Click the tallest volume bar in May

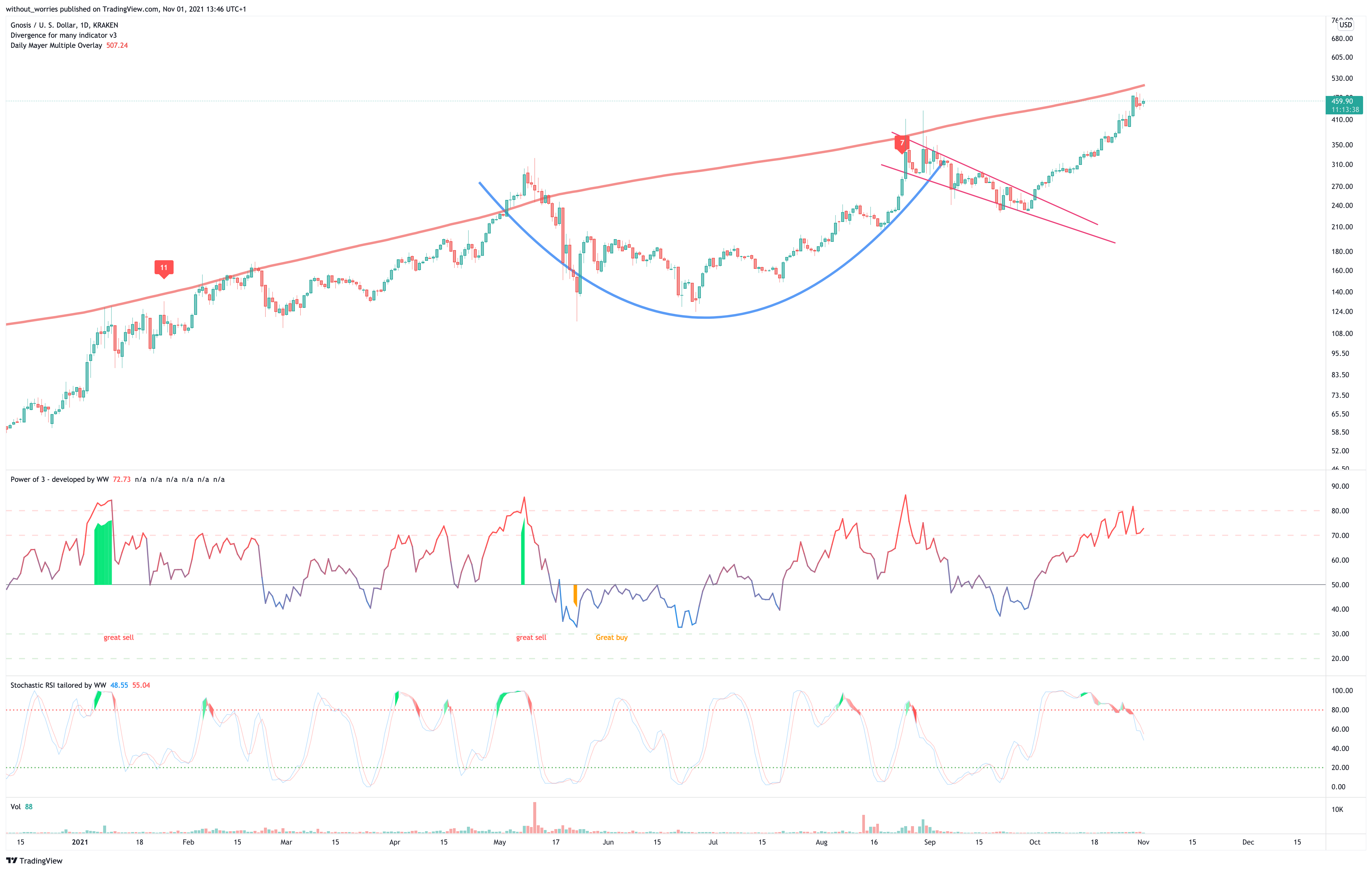[x=534, y=818]
